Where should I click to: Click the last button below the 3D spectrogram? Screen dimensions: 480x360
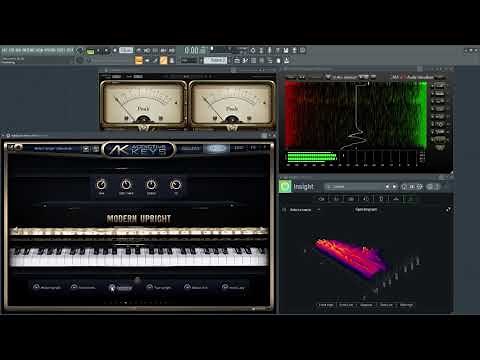(x=406, y=305)
